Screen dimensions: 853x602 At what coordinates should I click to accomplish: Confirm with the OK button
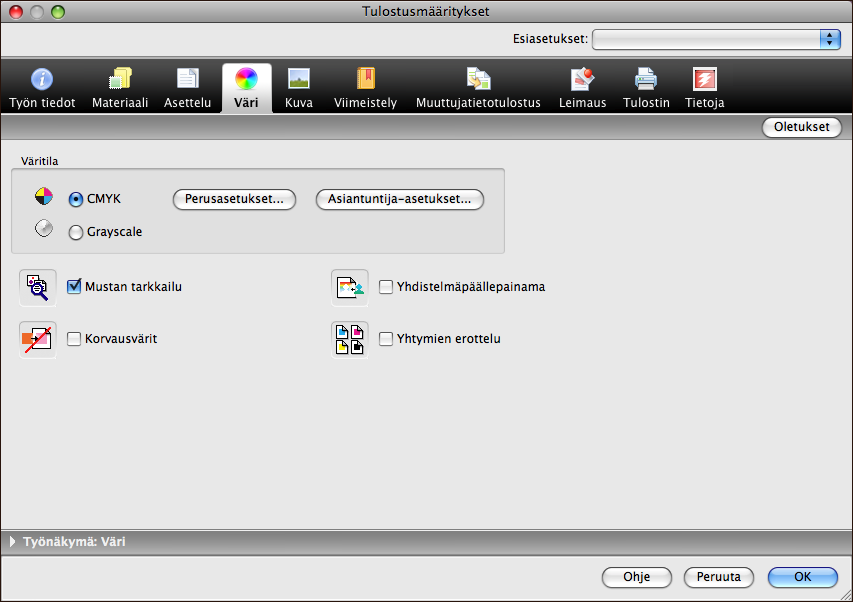(x=803, y=576)
